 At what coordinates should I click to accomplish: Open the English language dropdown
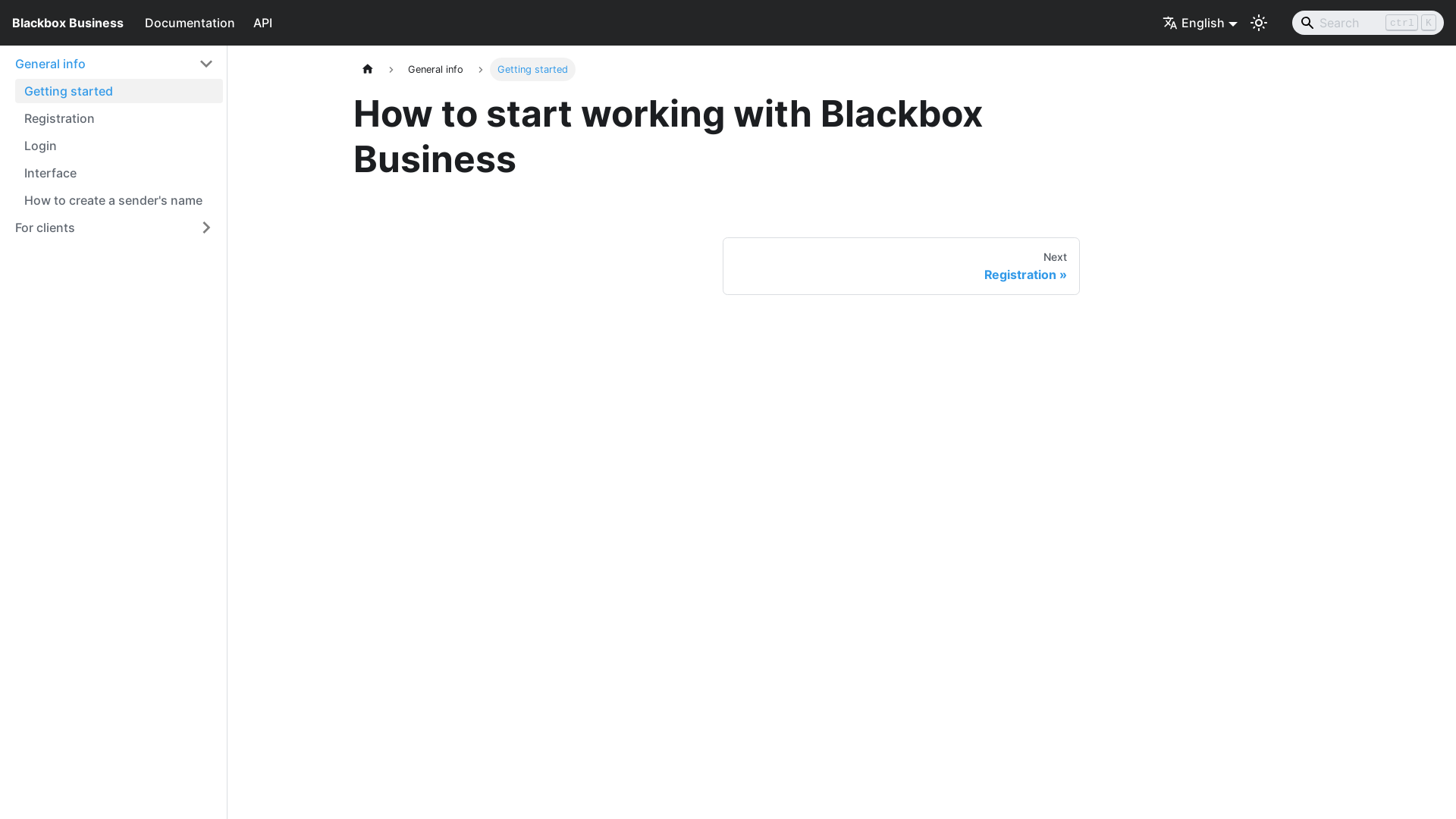pos(1200,23)
